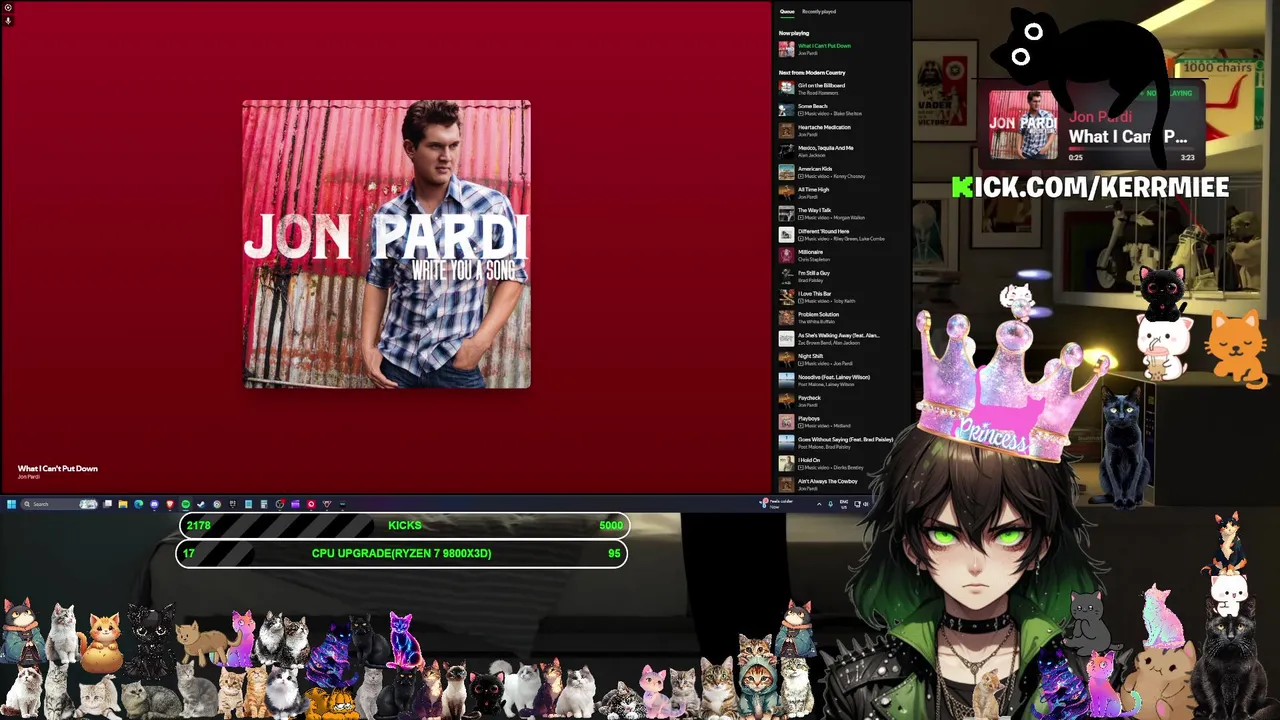Play As She's Walking Away track
1280x720 pixels.
840,339
